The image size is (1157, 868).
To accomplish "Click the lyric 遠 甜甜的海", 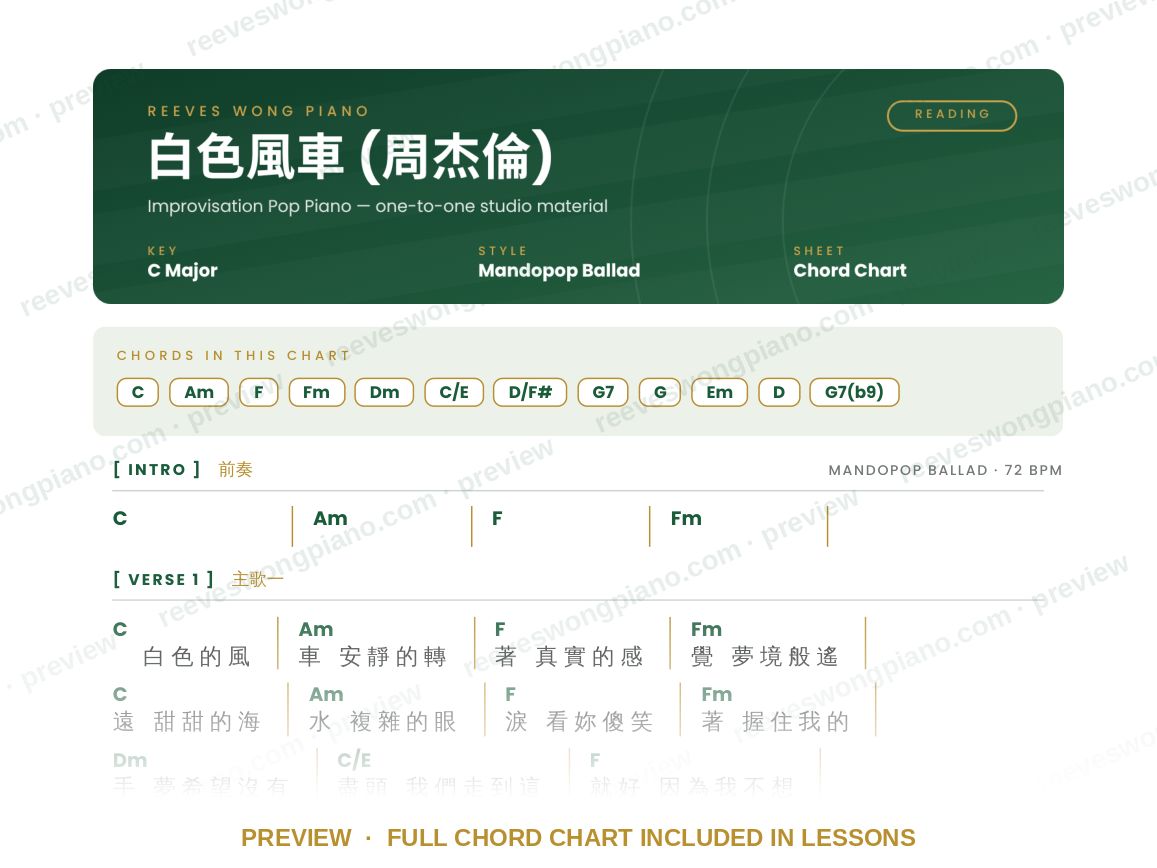I will point(187,721).
